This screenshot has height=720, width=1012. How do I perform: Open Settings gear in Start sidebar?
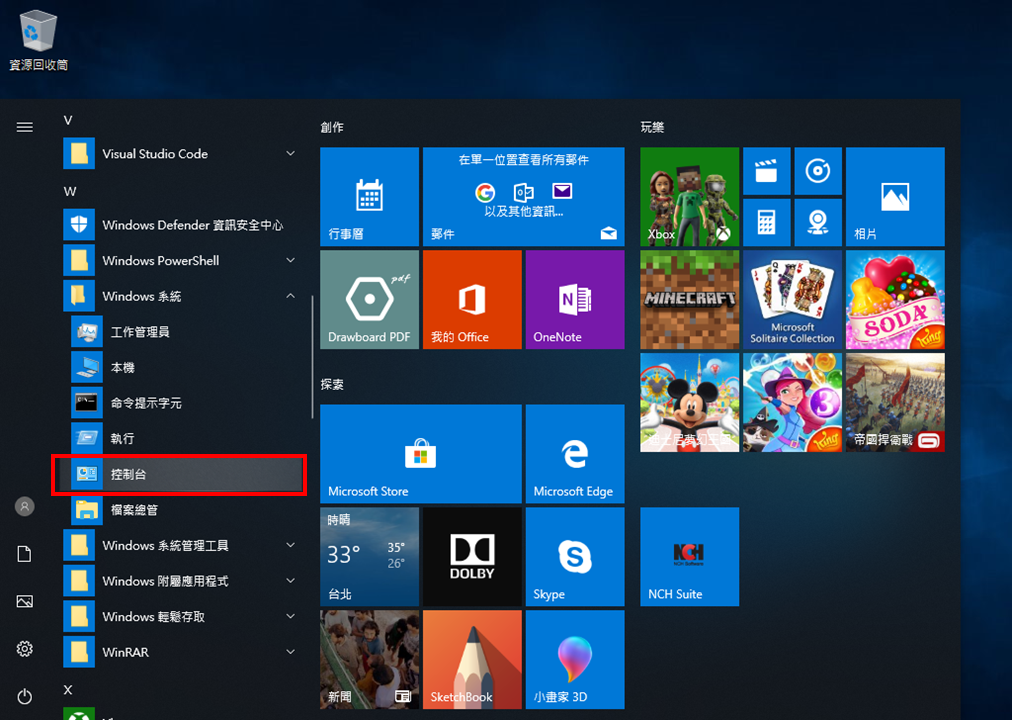(x=25, y=648)
